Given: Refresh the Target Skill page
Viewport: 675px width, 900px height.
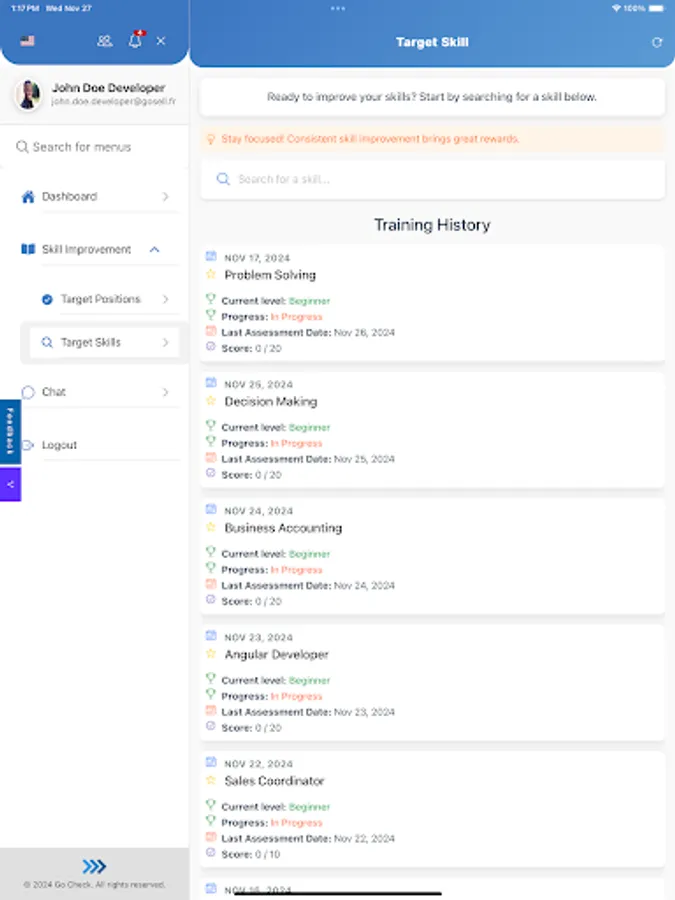Looking at the screenshot, I should pyautogui.click(x=657, y=43).
